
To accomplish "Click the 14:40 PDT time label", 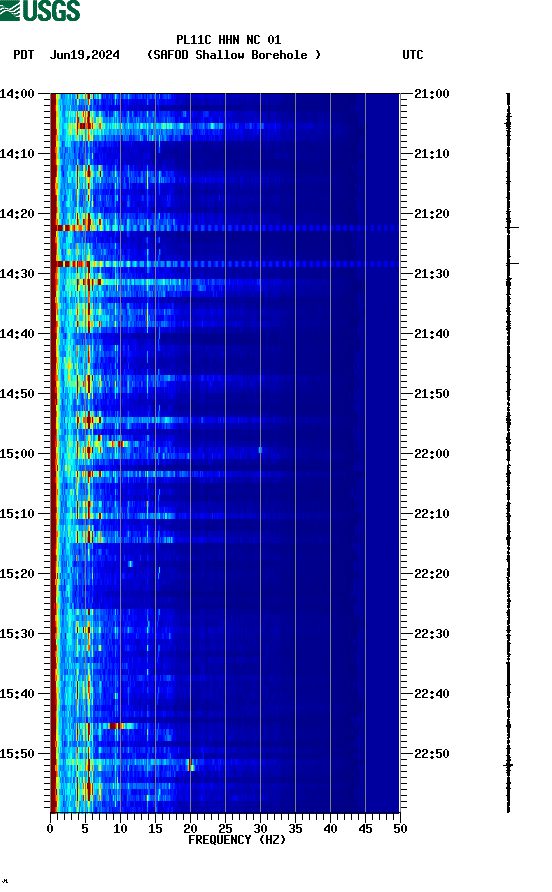I will coord(17,333).
